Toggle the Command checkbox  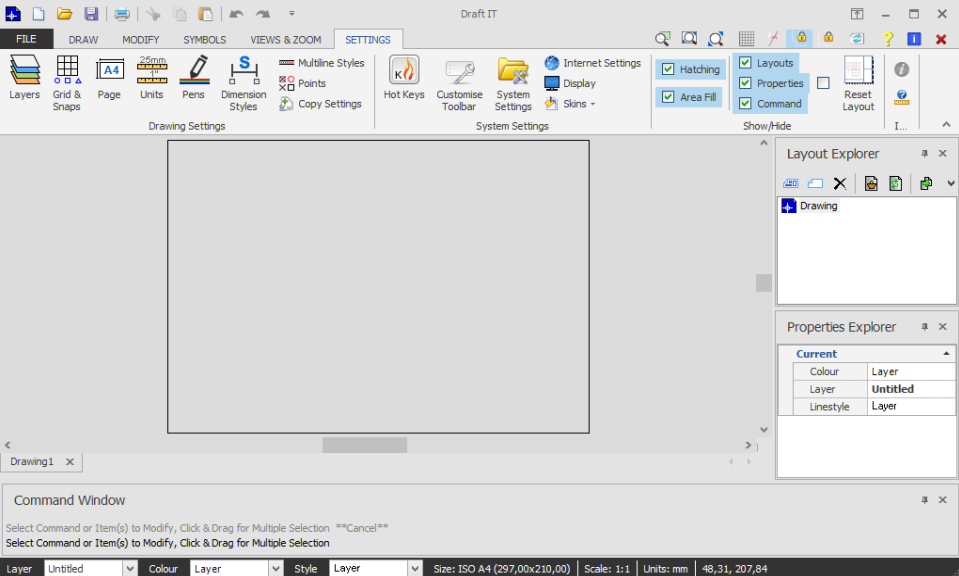click(745, 103)
